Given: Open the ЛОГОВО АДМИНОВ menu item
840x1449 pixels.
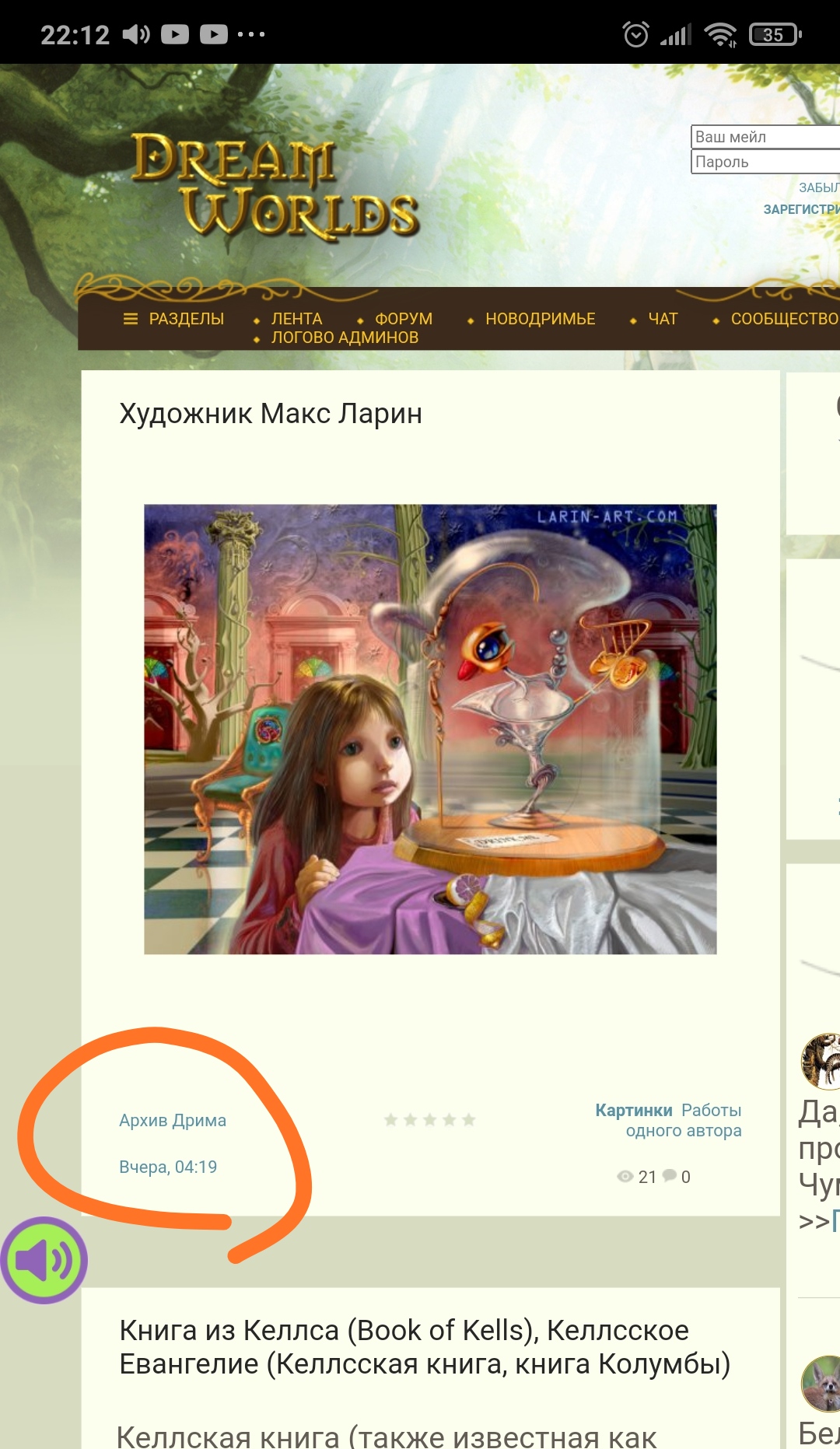Looking at the screenshot, I should coord(345,338).
